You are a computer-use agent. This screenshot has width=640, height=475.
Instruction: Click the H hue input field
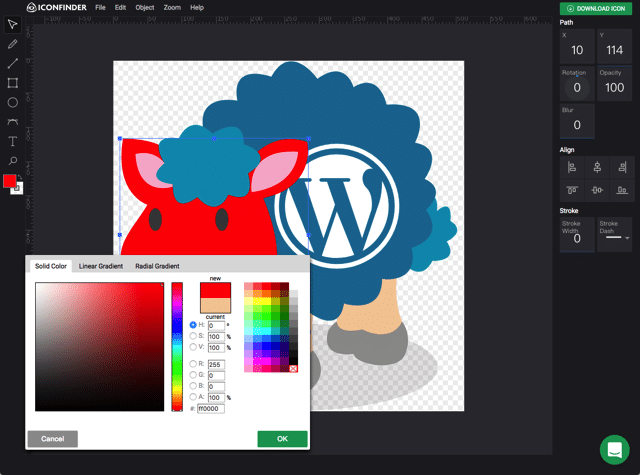click(x=216, y=326)
